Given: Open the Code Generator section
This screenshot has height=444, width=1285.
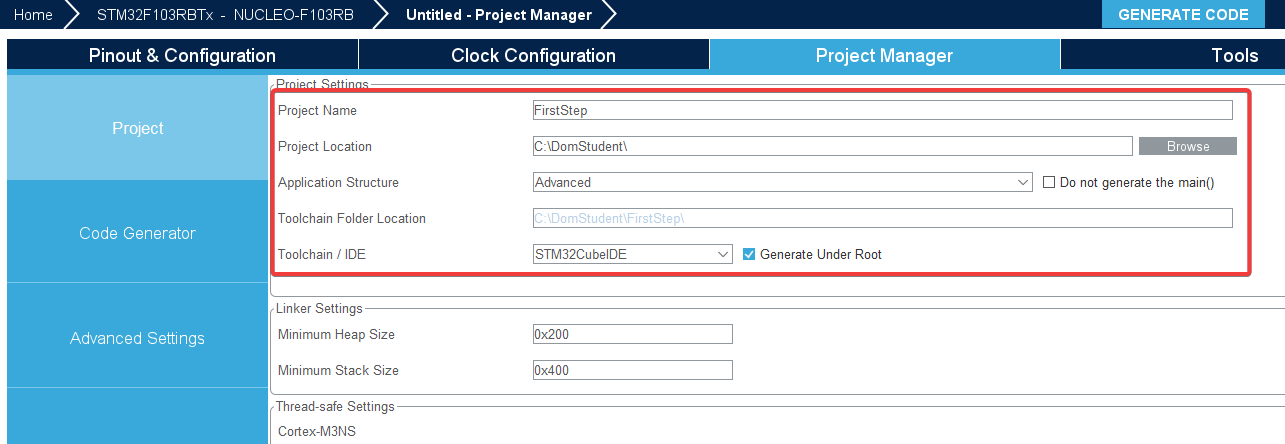Looking at the screenshot, I should (137, 233).
